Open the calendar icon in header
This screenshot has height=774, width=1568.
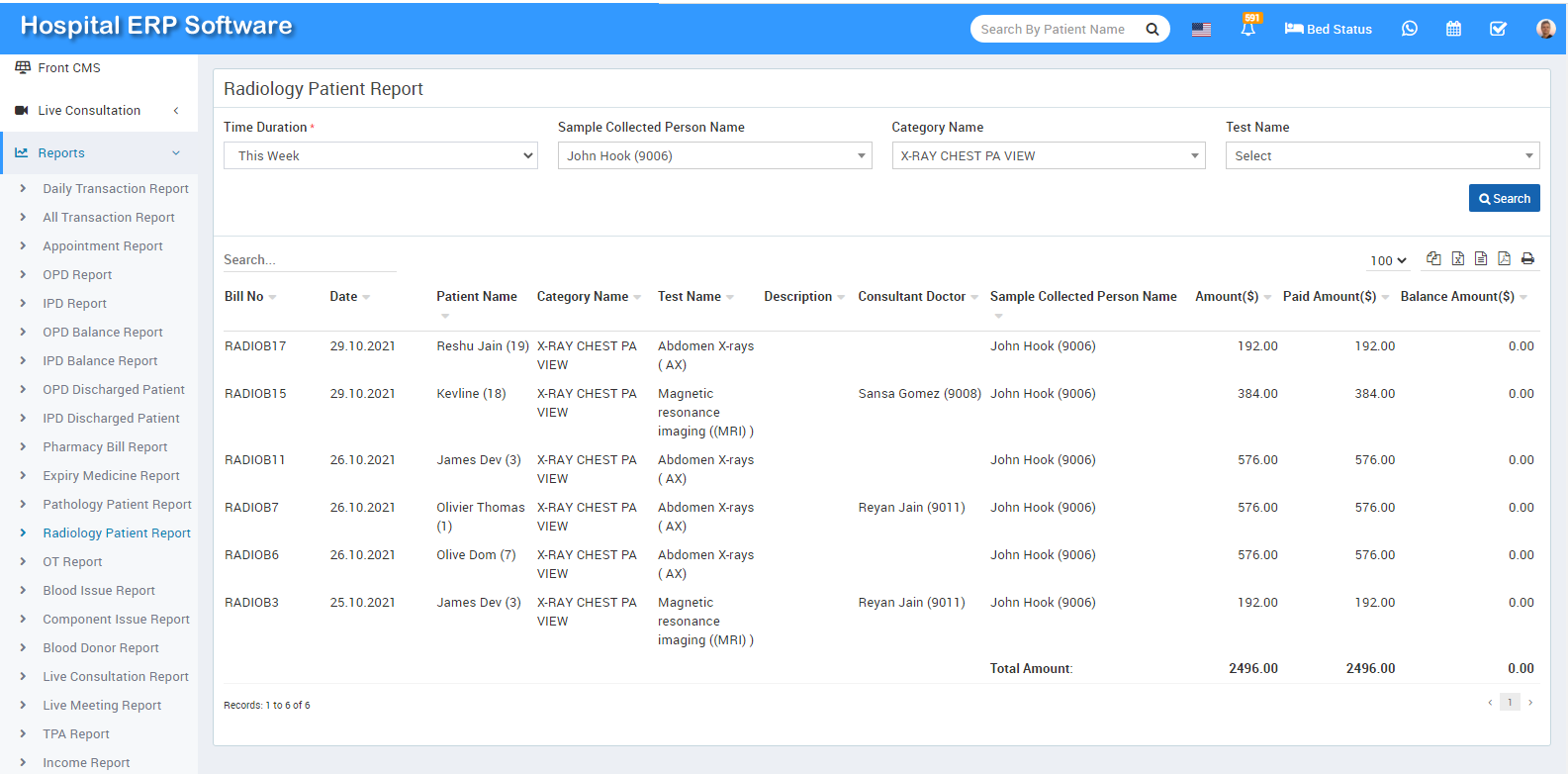click(1453, 29)
